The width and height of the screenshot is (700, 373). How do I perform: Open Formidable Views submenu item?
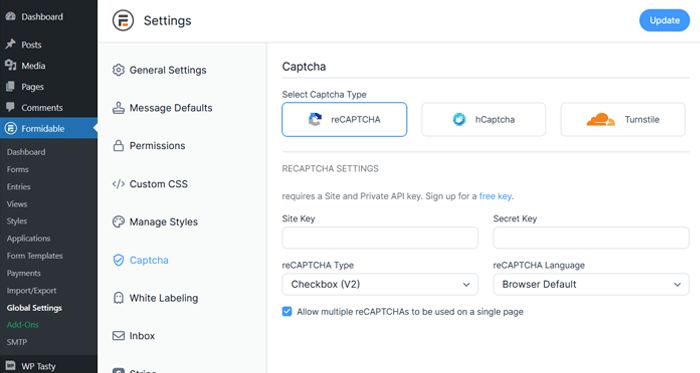pos(17,204)
